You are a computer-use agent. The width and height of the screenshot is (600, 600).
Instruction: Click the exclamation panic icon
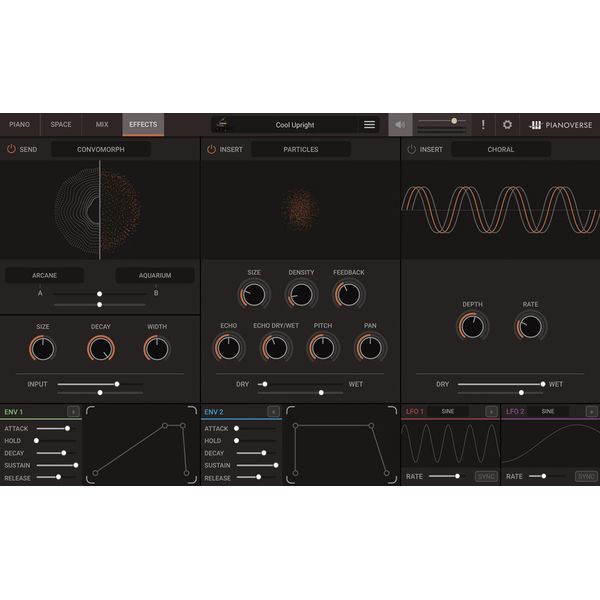click(482, 125)
